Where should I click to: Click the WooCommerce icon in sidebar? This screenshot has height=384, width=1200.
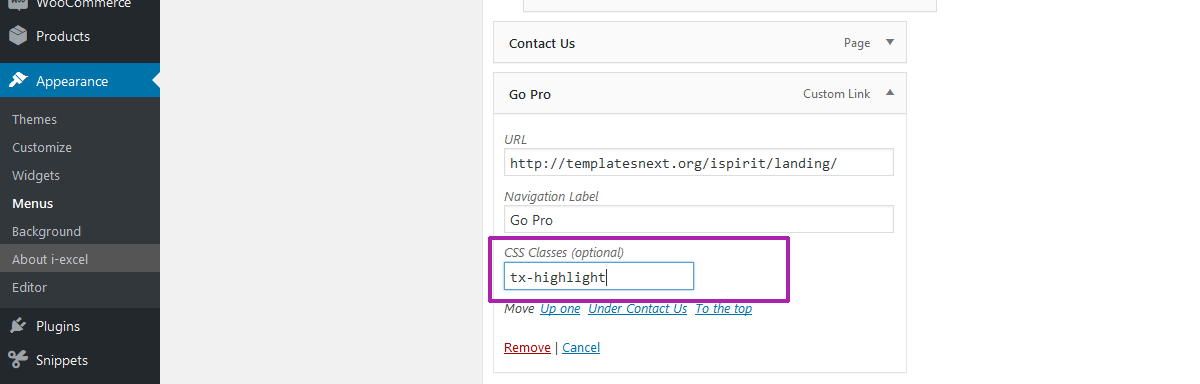click(18, 5)
